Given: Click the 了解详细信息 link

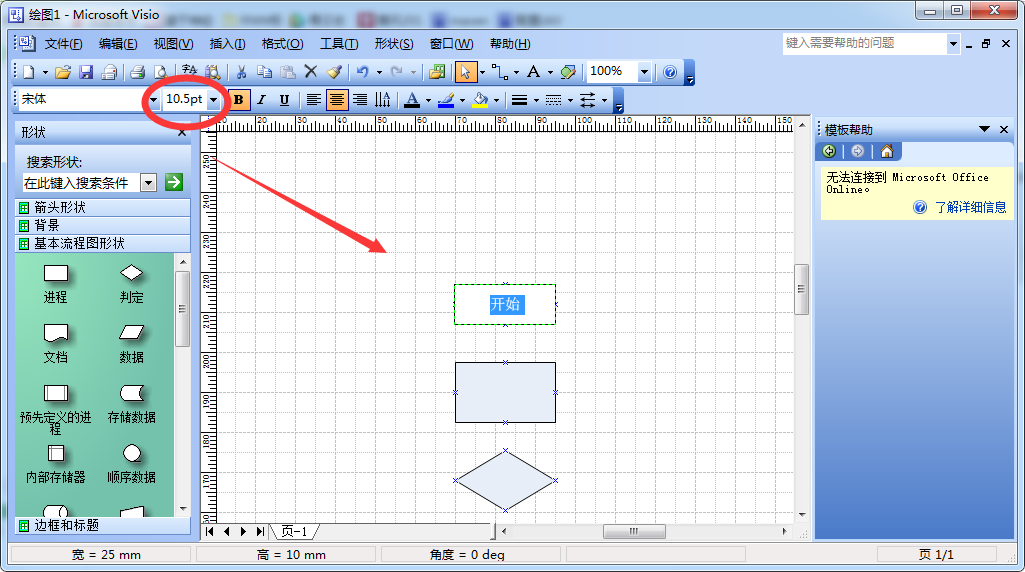Looking at the screenshot, I should [x=970, y=207].
